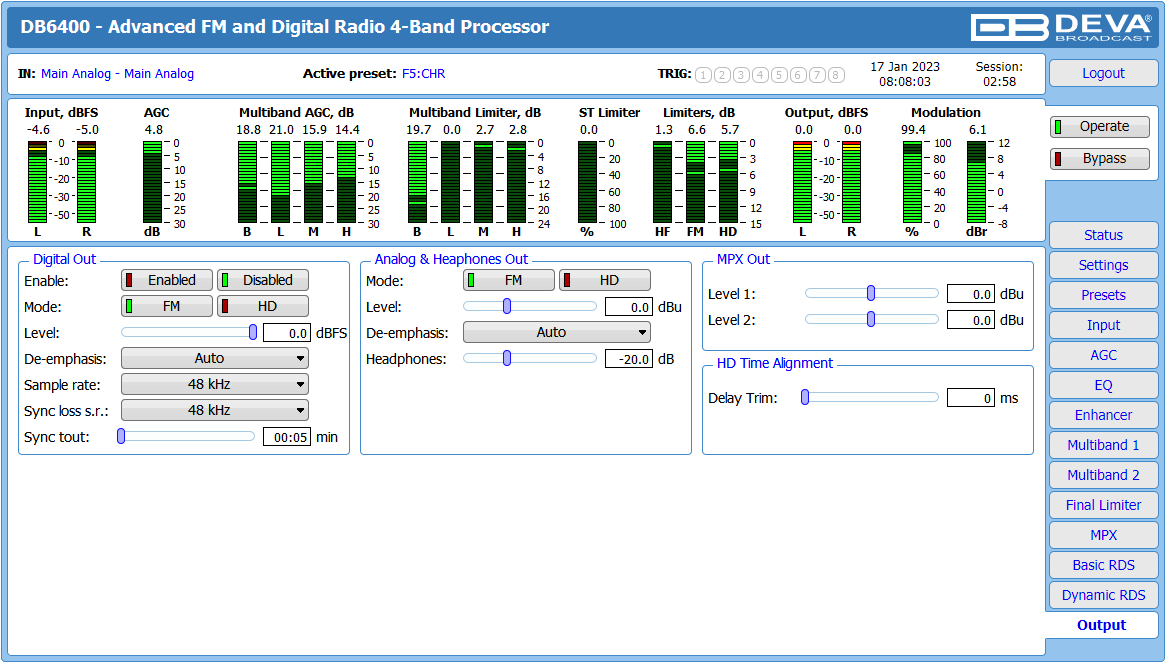Click the Modulation percent meter
Viewport: 1166px width, 663px height.
[x=912, y=182]
